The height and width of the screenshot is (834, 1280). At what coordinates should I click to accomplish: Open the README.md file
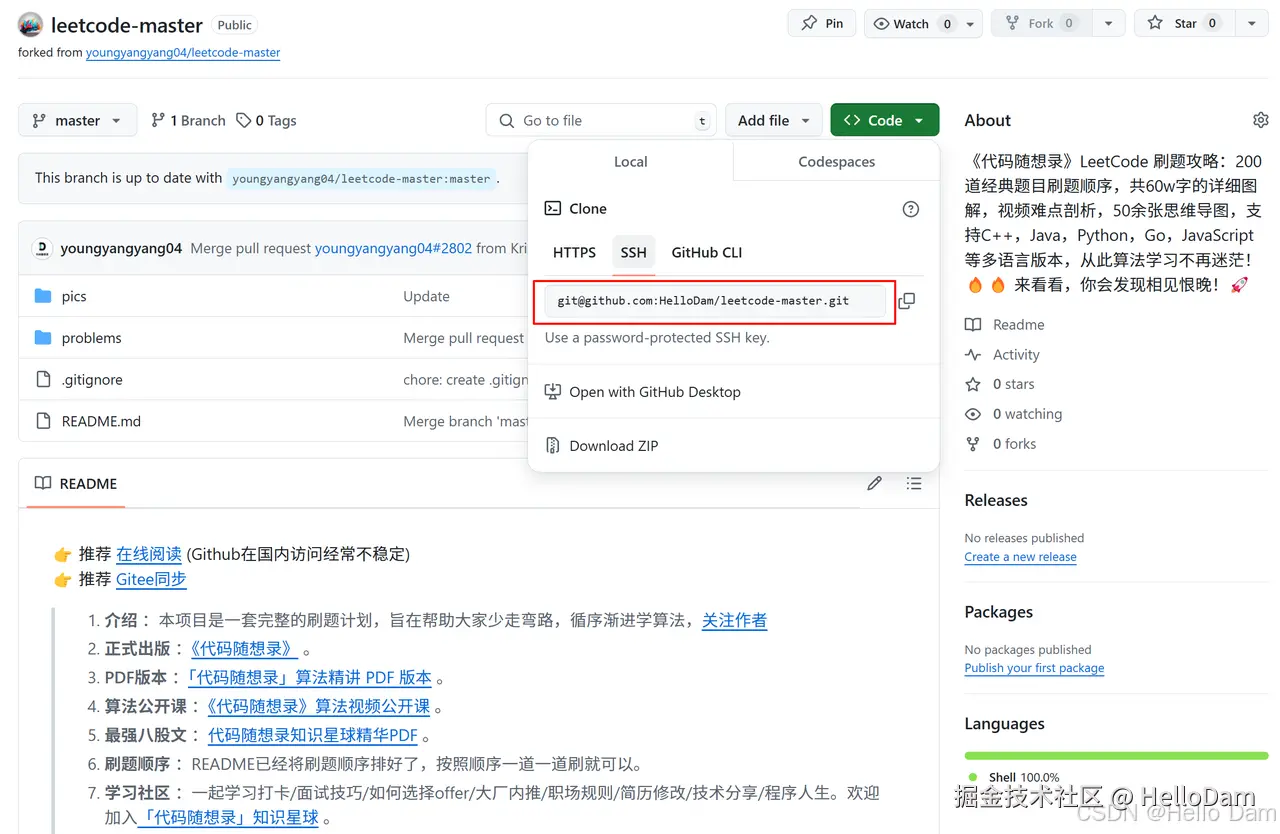click(101, 421)
